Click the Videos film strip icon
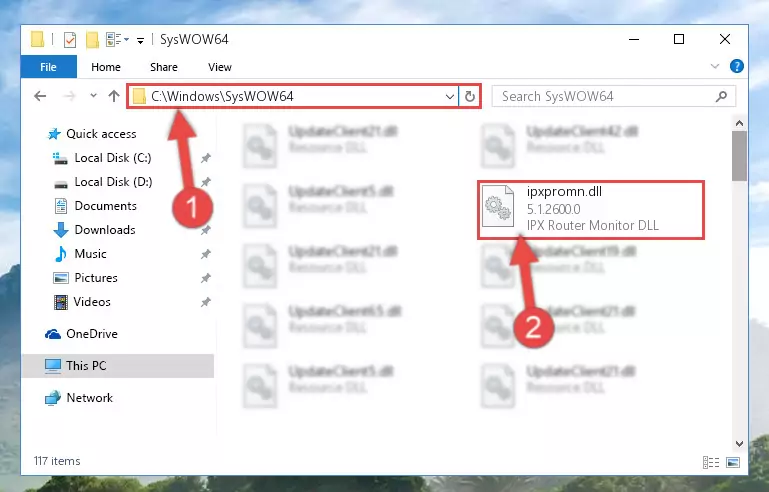 61,302
